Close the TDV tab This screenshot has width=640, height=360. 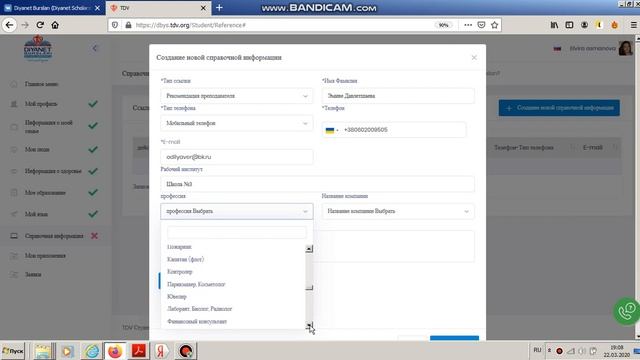(x=203, y=8)
